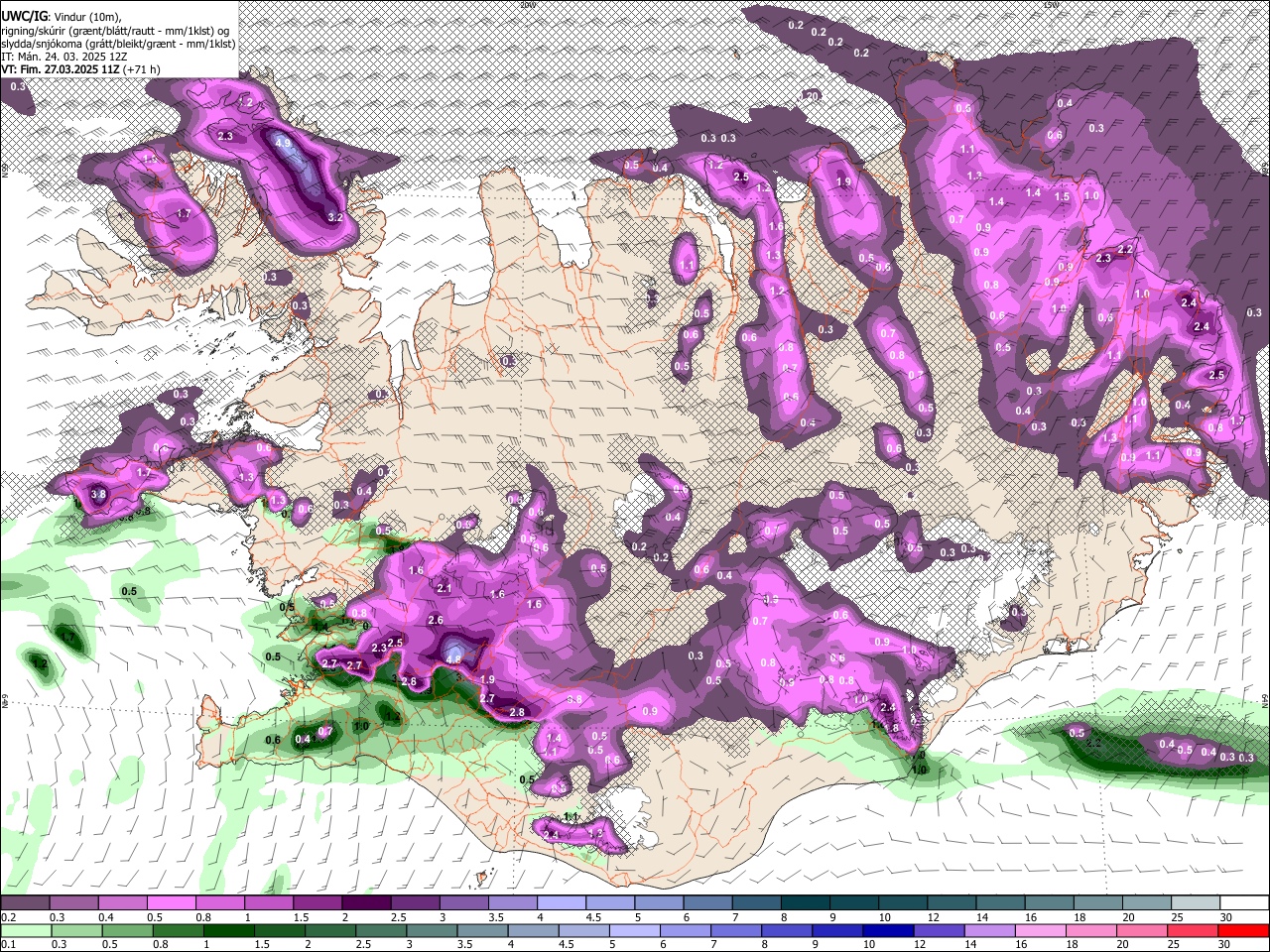Select the darkest navy blue swatch in rain legend
The height and width of the screenshot is (952, 1270).
pos(886,930)
